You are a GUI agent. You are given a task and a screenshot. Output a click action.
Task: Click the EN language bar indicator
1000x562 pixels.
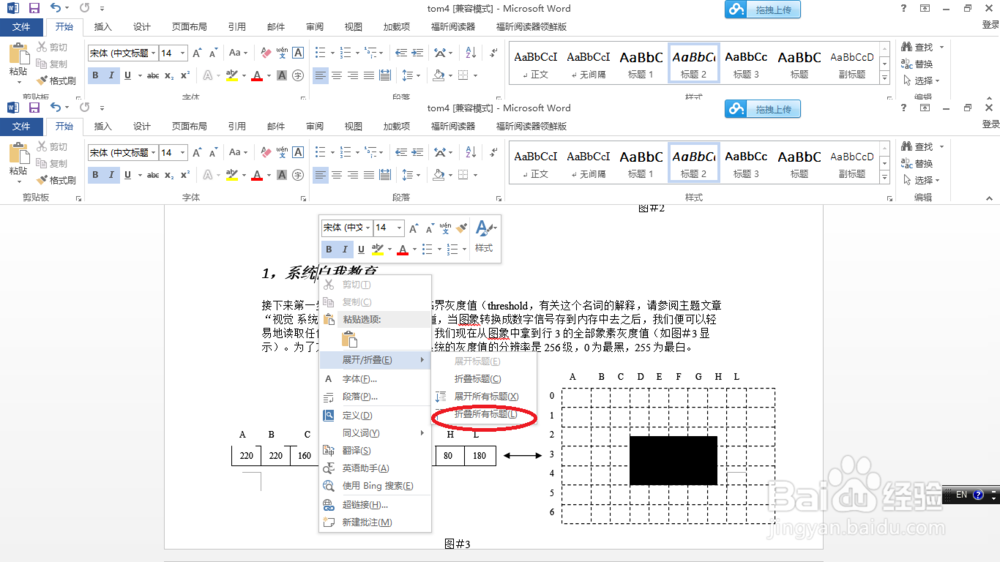pos(961,494)
